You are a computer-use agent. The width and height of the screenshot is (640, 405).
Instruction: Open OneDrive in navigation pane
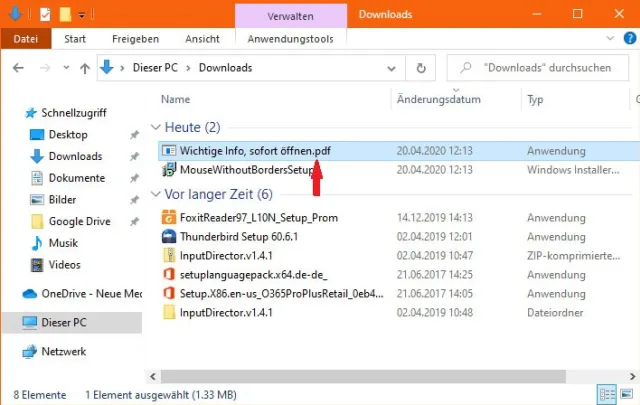tap(82, 294)
